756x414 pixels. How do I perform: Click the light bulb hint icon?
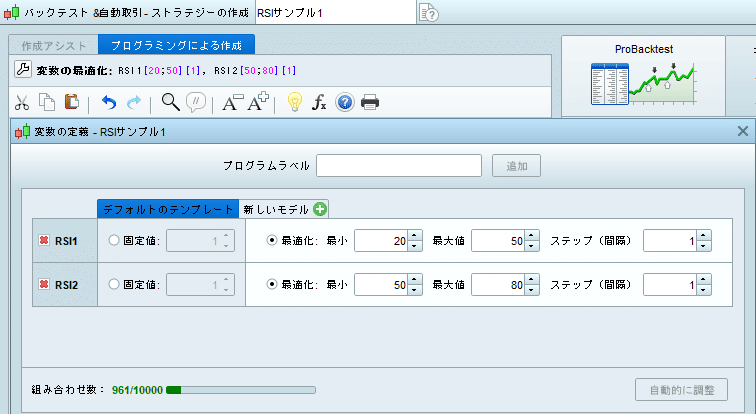pyautogui.click(x=295, y=102)
